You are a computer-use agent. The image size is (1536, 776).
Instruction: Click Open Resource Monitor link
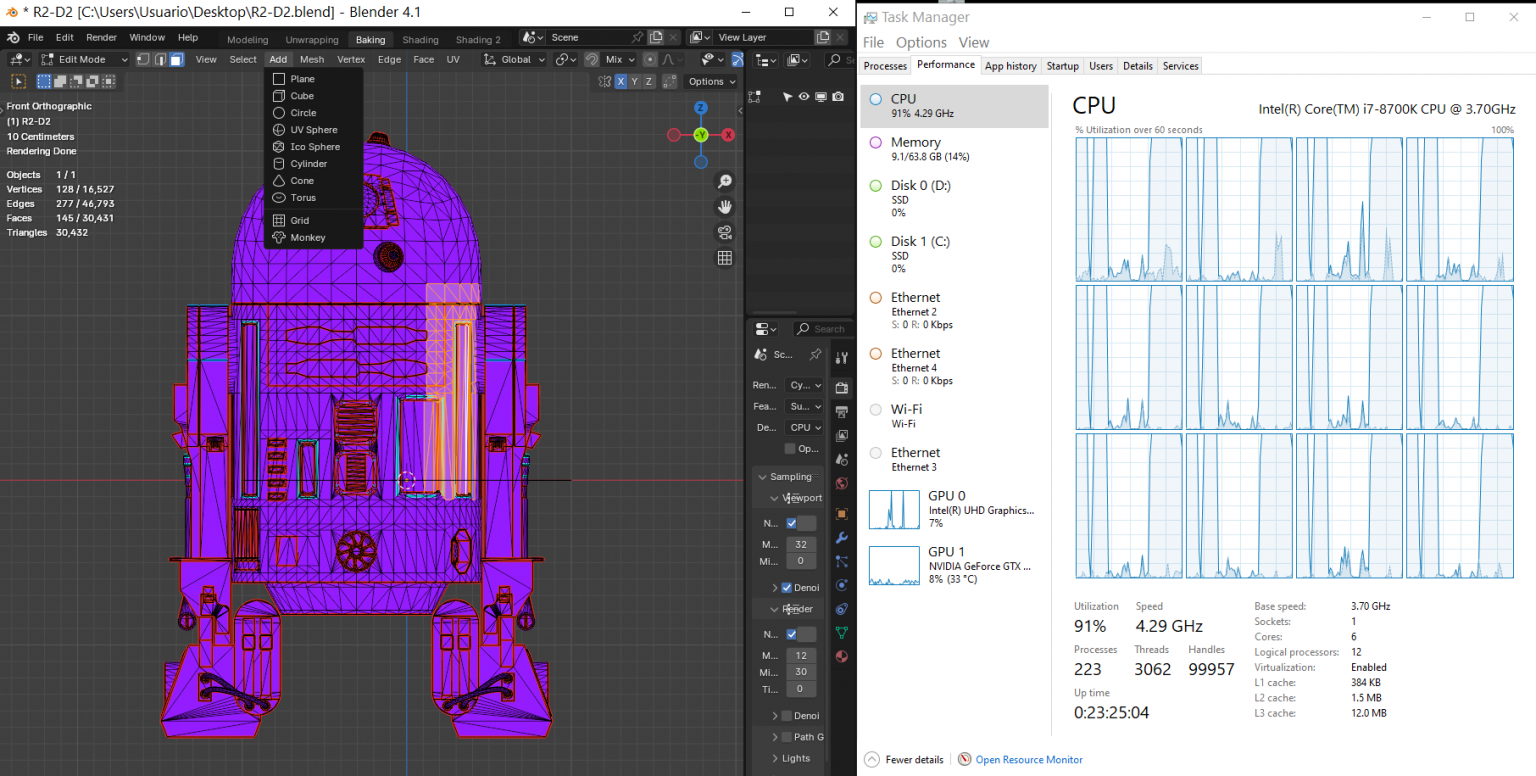[x=1028, y=760]
